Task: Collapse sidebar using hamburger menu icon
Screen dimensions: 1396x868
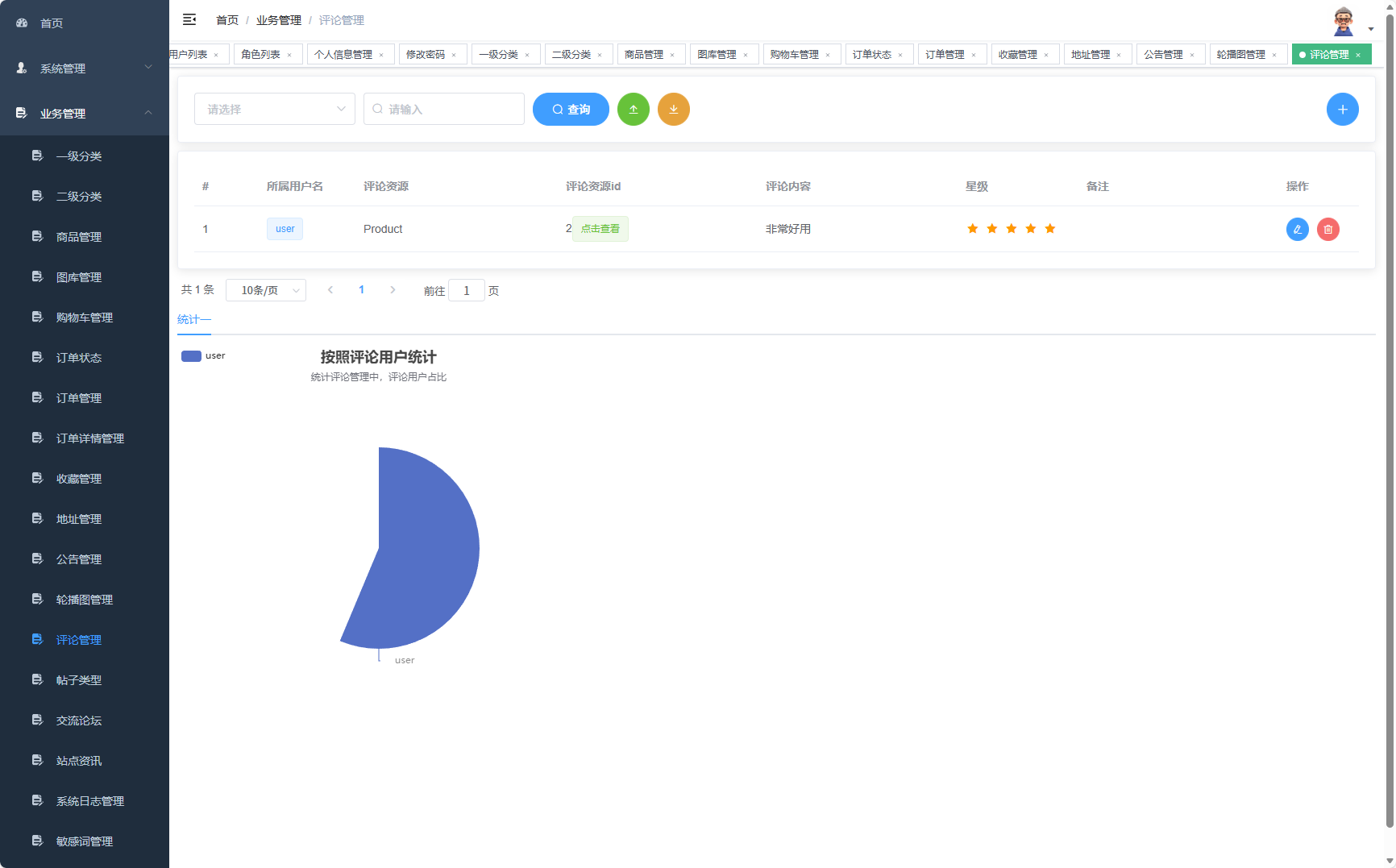Action: [189, 19]
